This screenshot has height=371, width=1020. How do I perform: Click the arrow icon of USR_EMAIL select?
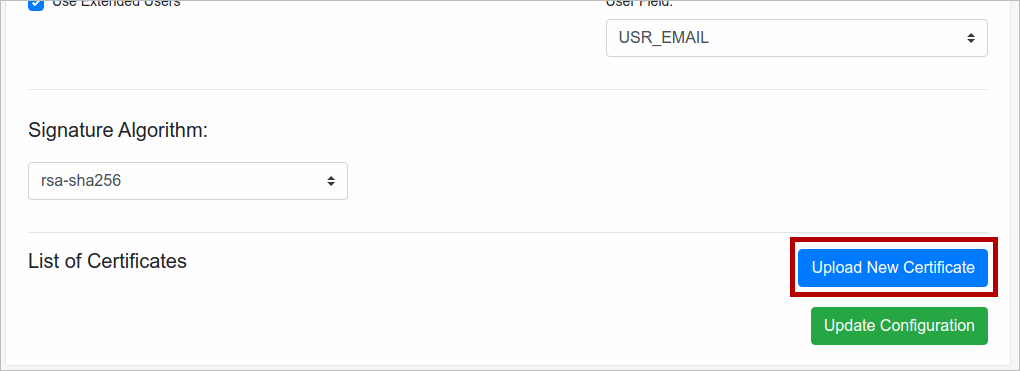pos(971,38)
